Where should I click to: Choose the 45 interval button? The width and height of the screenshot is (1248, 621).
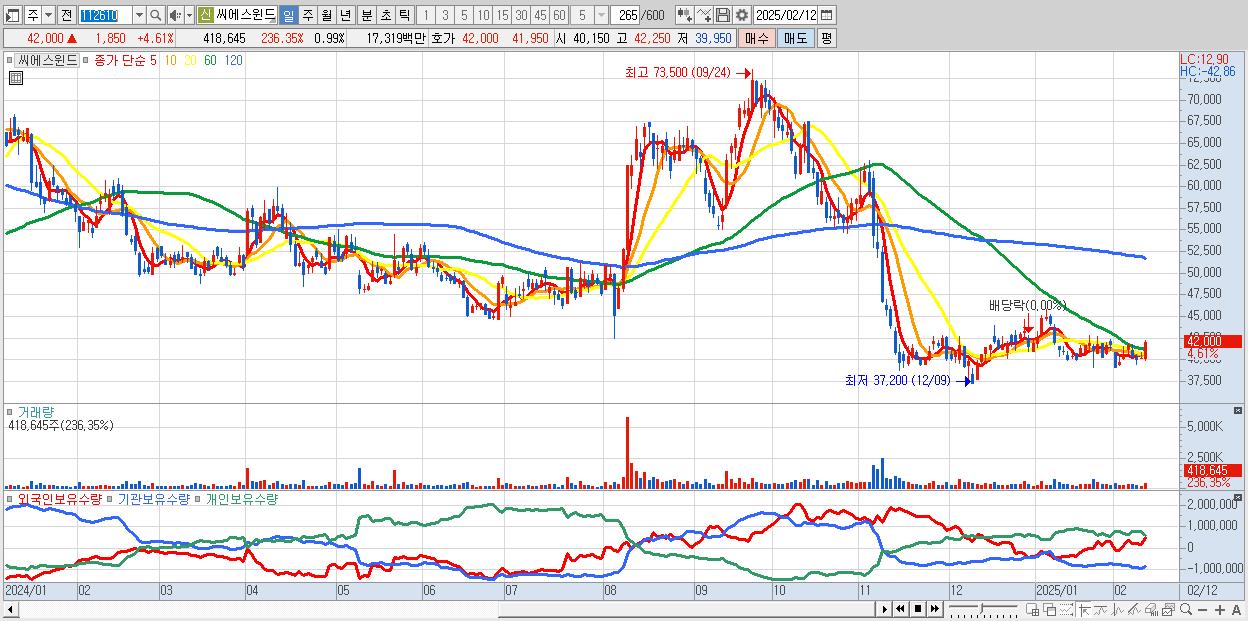(540, 15)
